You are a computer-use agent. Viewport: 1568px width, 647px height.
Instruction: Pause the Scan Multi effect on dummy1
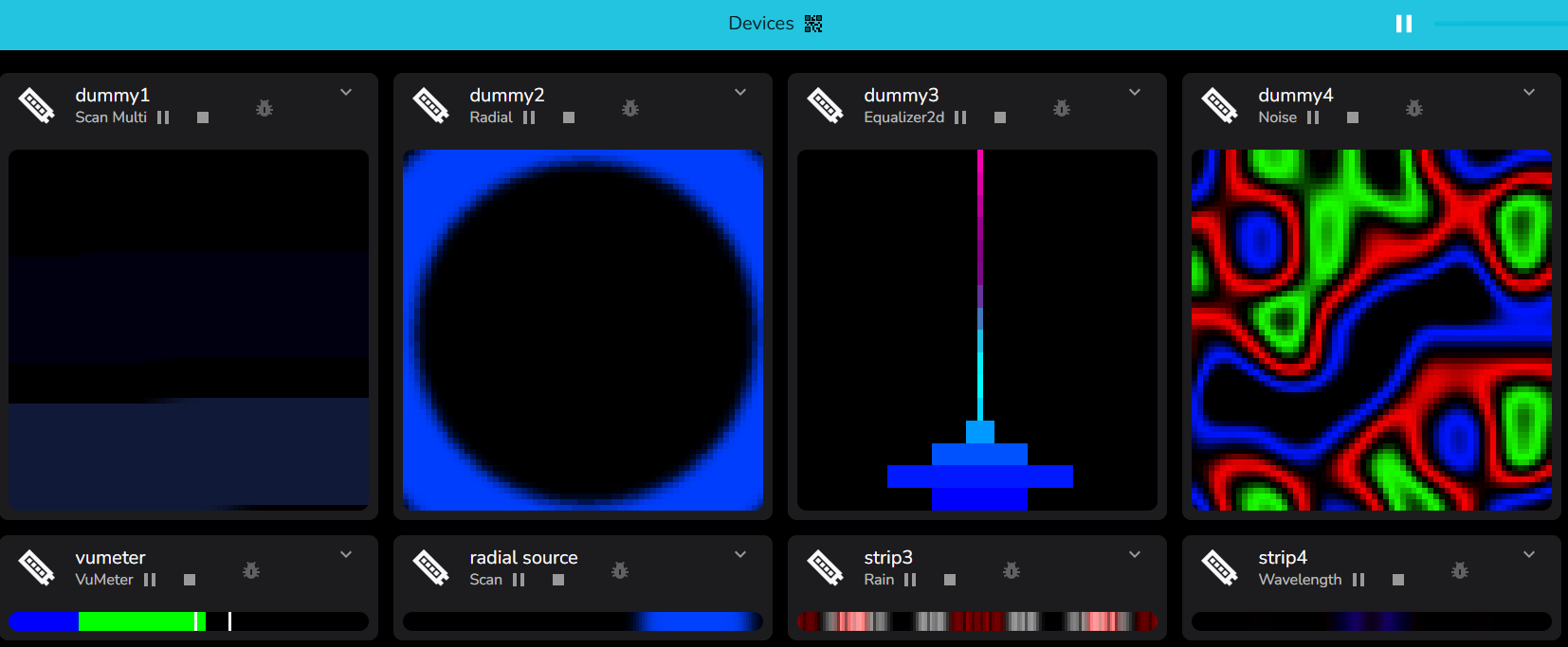click(x=163, y=117)
